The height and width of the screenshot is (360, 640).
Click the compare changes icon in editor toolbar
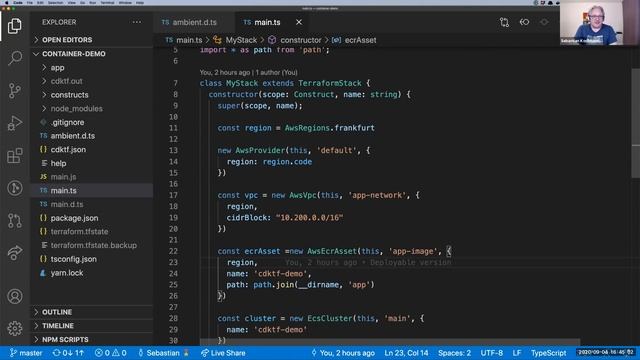[504, 22]
